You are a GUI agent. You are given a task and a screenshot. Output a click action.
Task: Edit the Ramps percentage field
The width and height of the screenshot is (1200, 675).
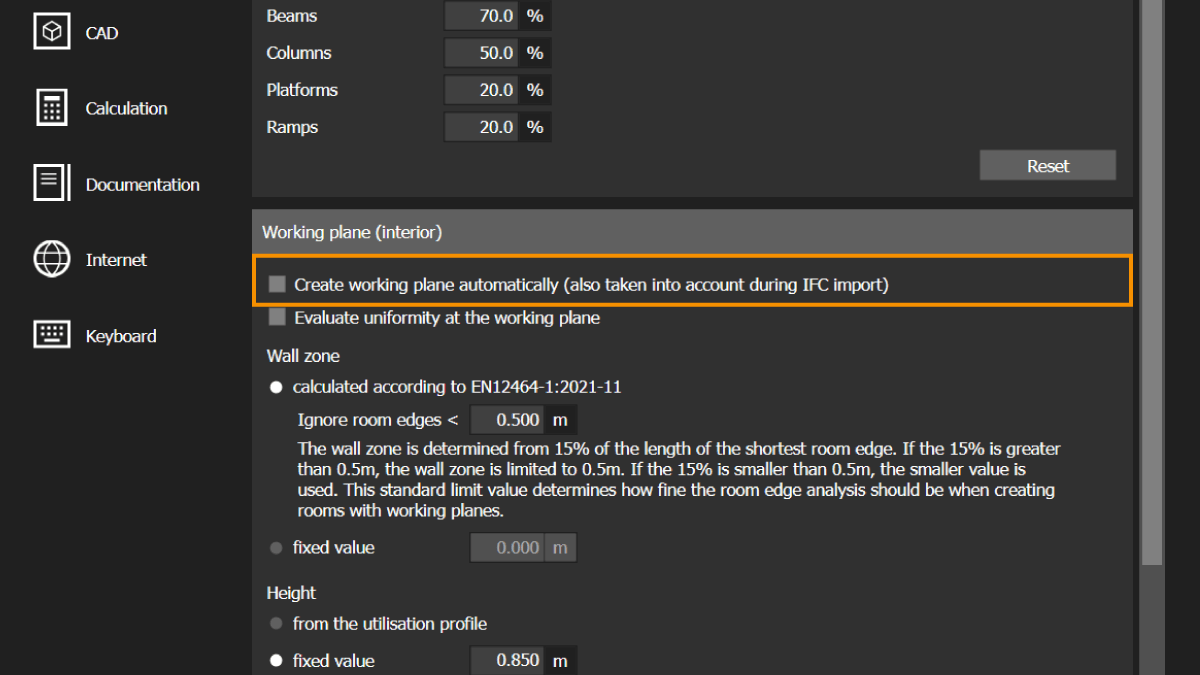482,127
